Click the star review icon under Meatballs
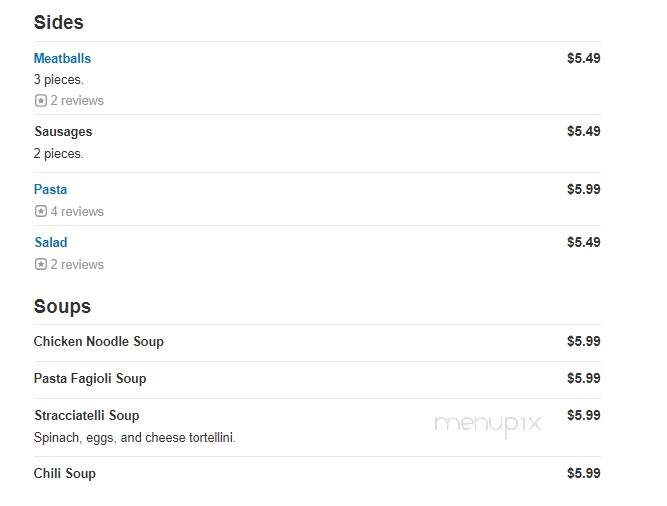 tap(41, 101)
